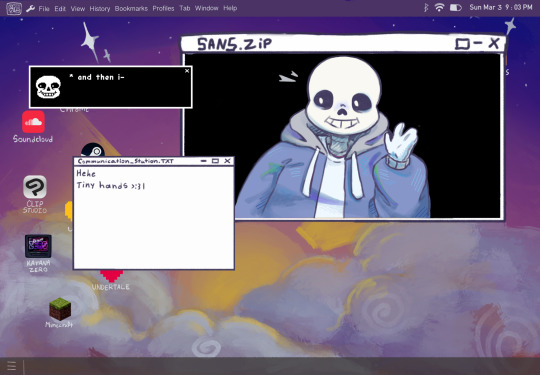Click the SANS.ZIP window title
This screenshot has width=540, height=375.
click(234, 44)
